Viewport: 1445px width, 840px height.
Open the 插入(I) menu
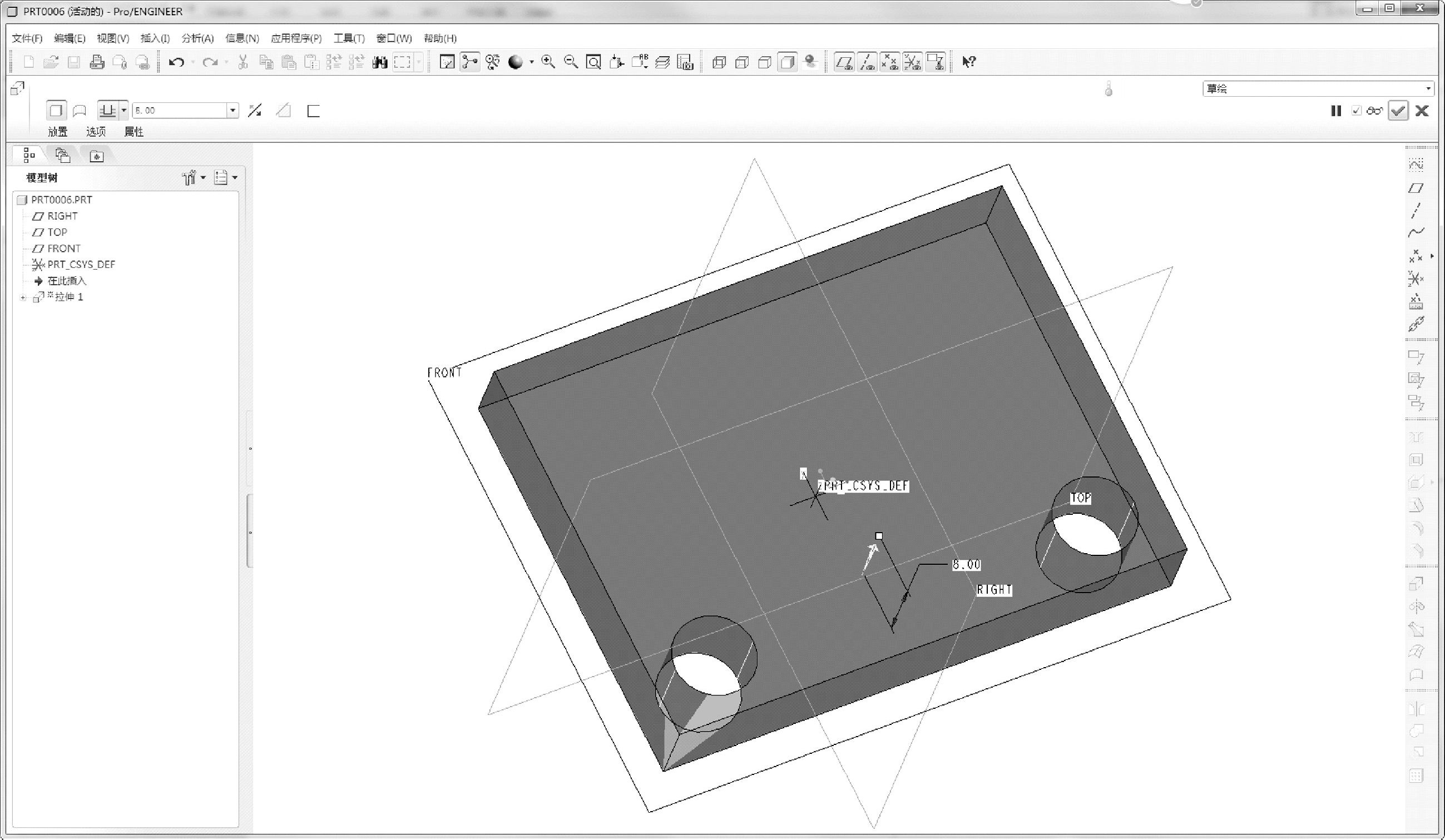click(155, 38)
